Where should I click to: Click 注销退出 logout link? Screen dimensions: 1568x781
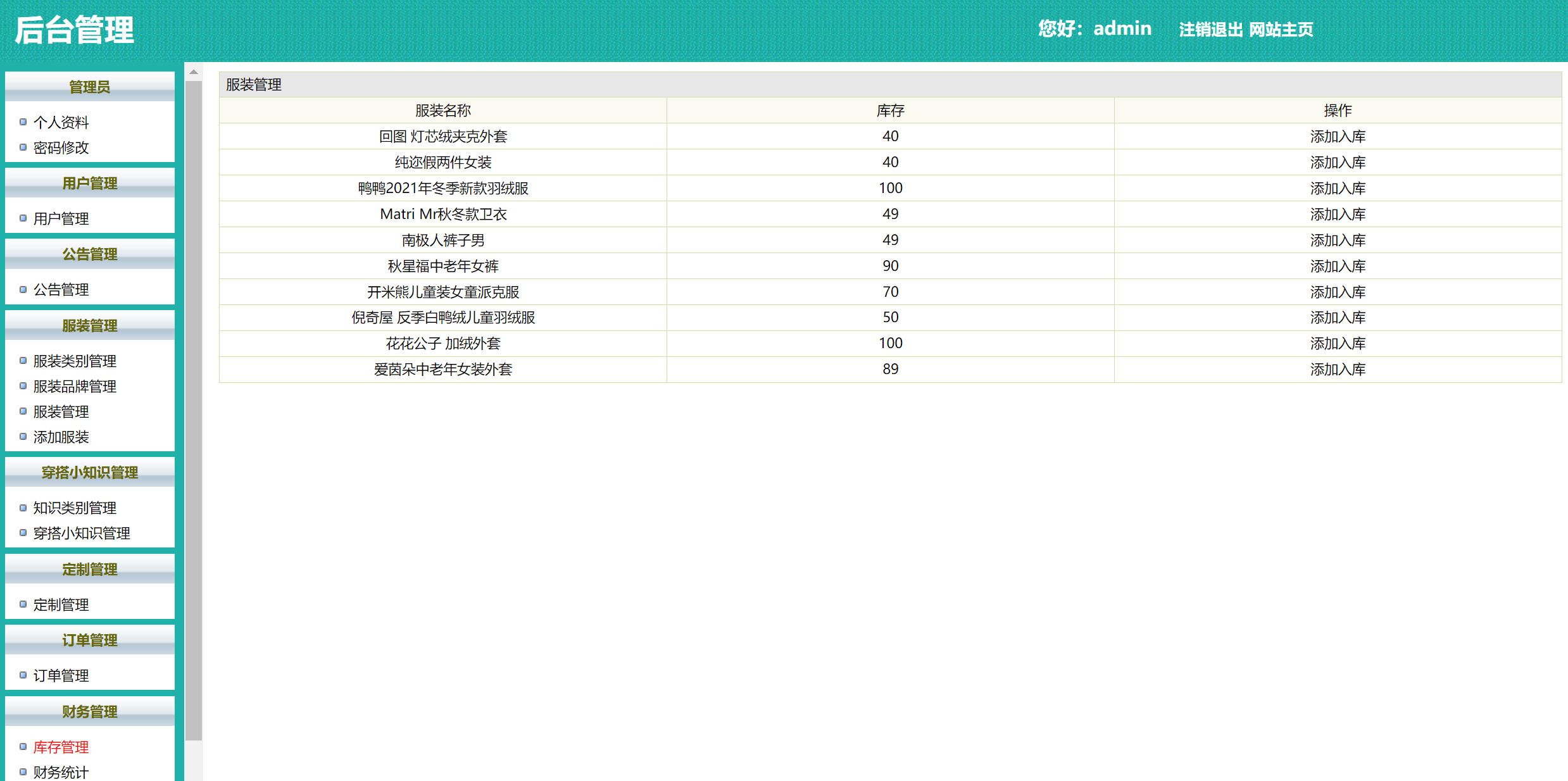pos(1210,30)
